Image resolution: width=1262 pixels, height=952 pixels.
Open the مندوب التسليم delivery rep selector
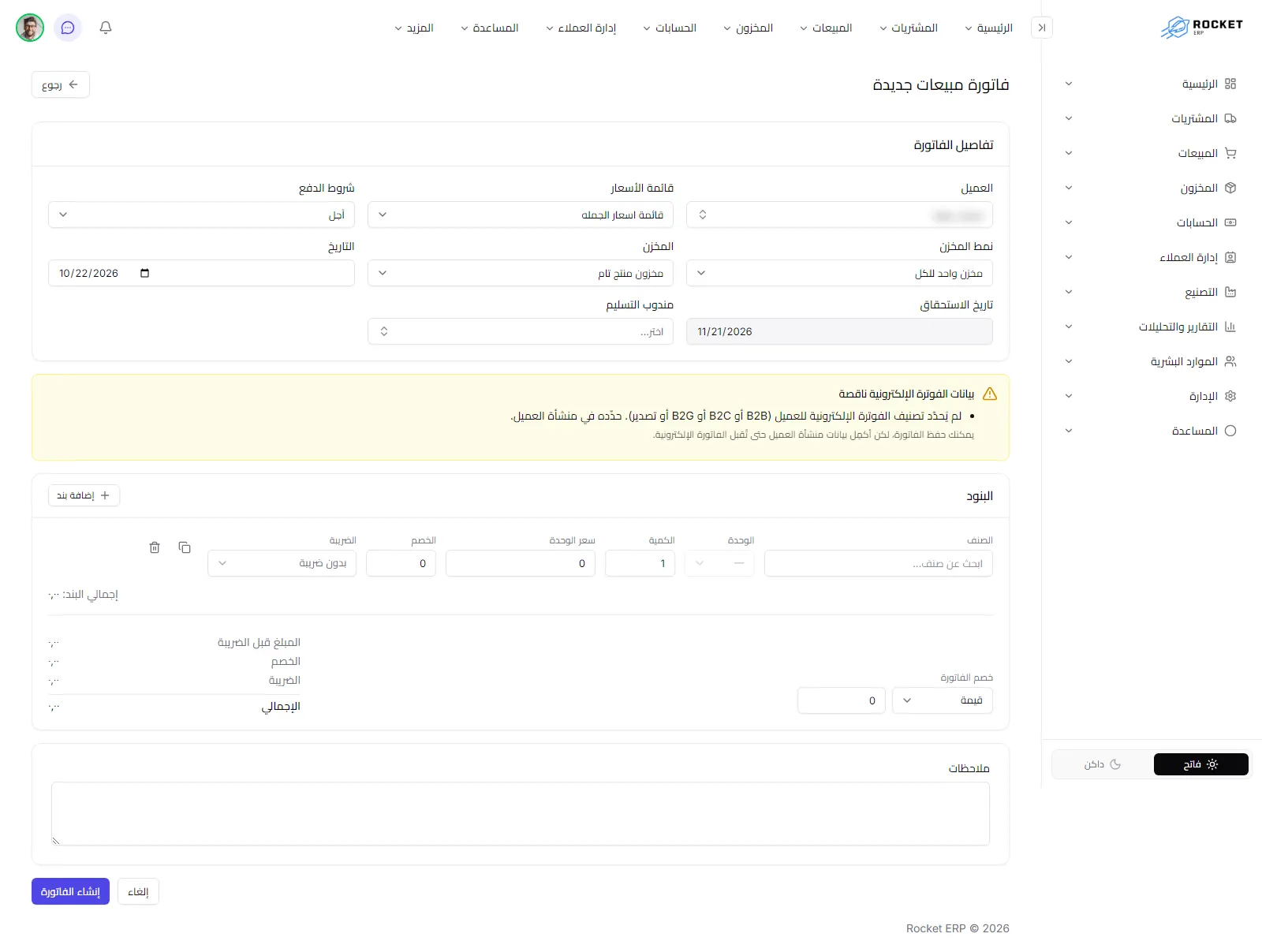click(x=521, y=331)
